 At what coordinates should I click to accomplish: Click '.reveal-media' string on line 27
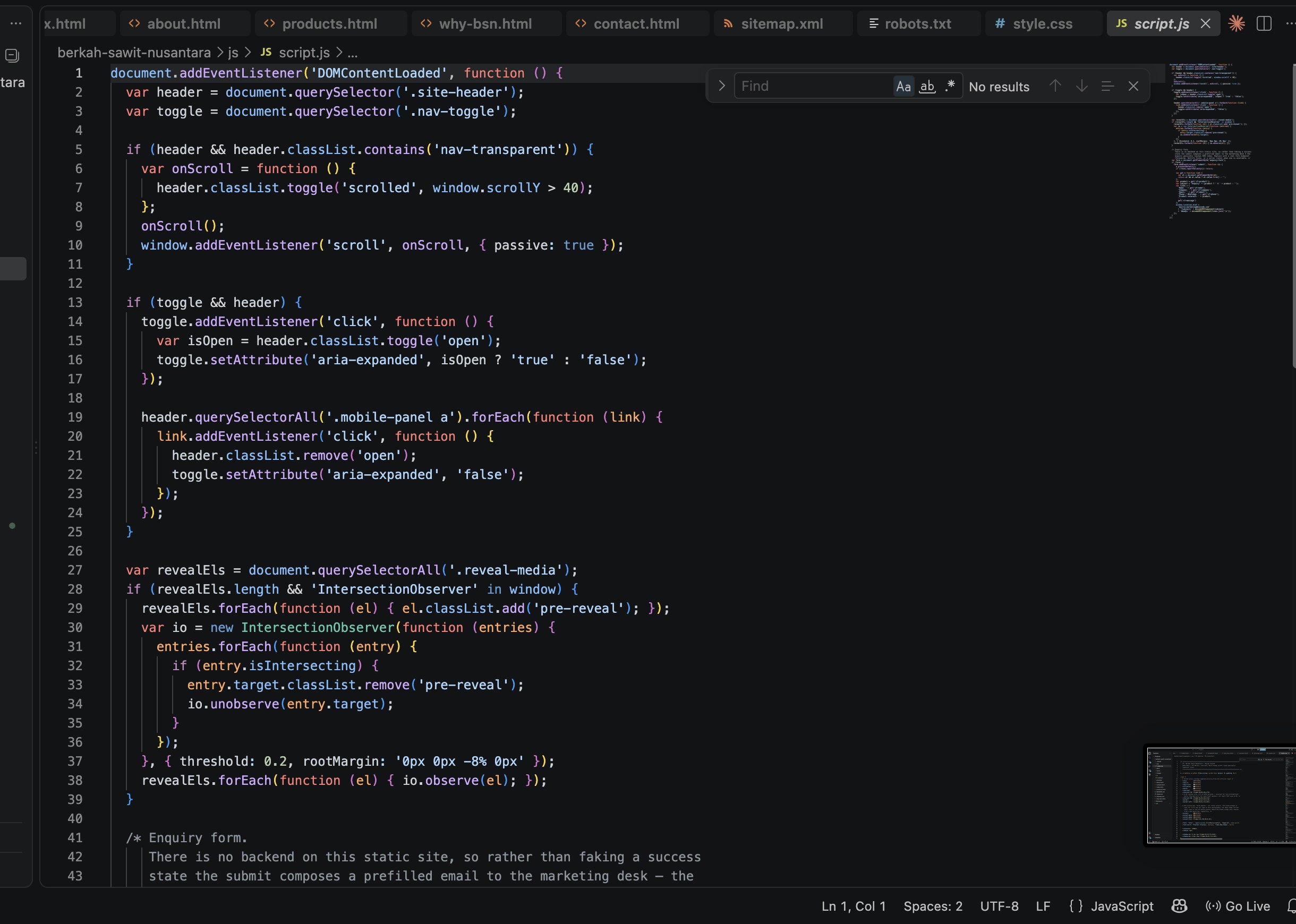click(506, 570)
